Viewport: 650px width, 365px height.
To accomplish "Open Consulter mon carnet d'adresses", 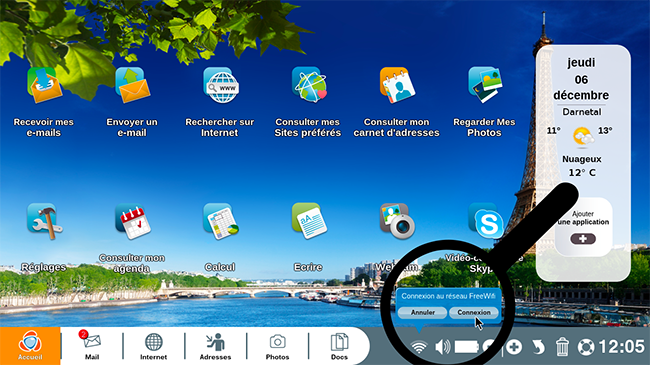I will 397,85.
